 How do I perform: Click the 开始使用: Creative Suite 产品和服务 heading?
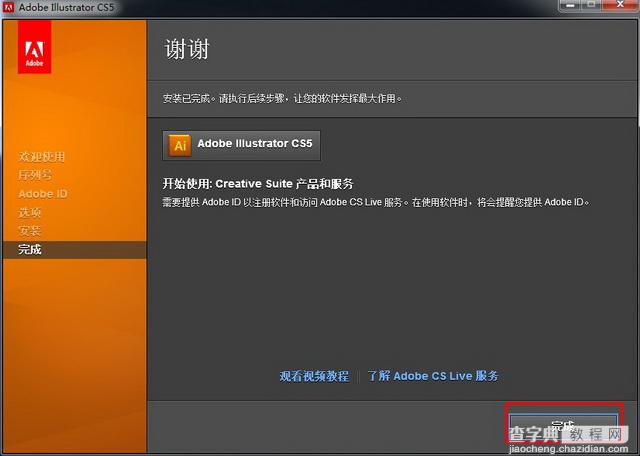(258, 184)
